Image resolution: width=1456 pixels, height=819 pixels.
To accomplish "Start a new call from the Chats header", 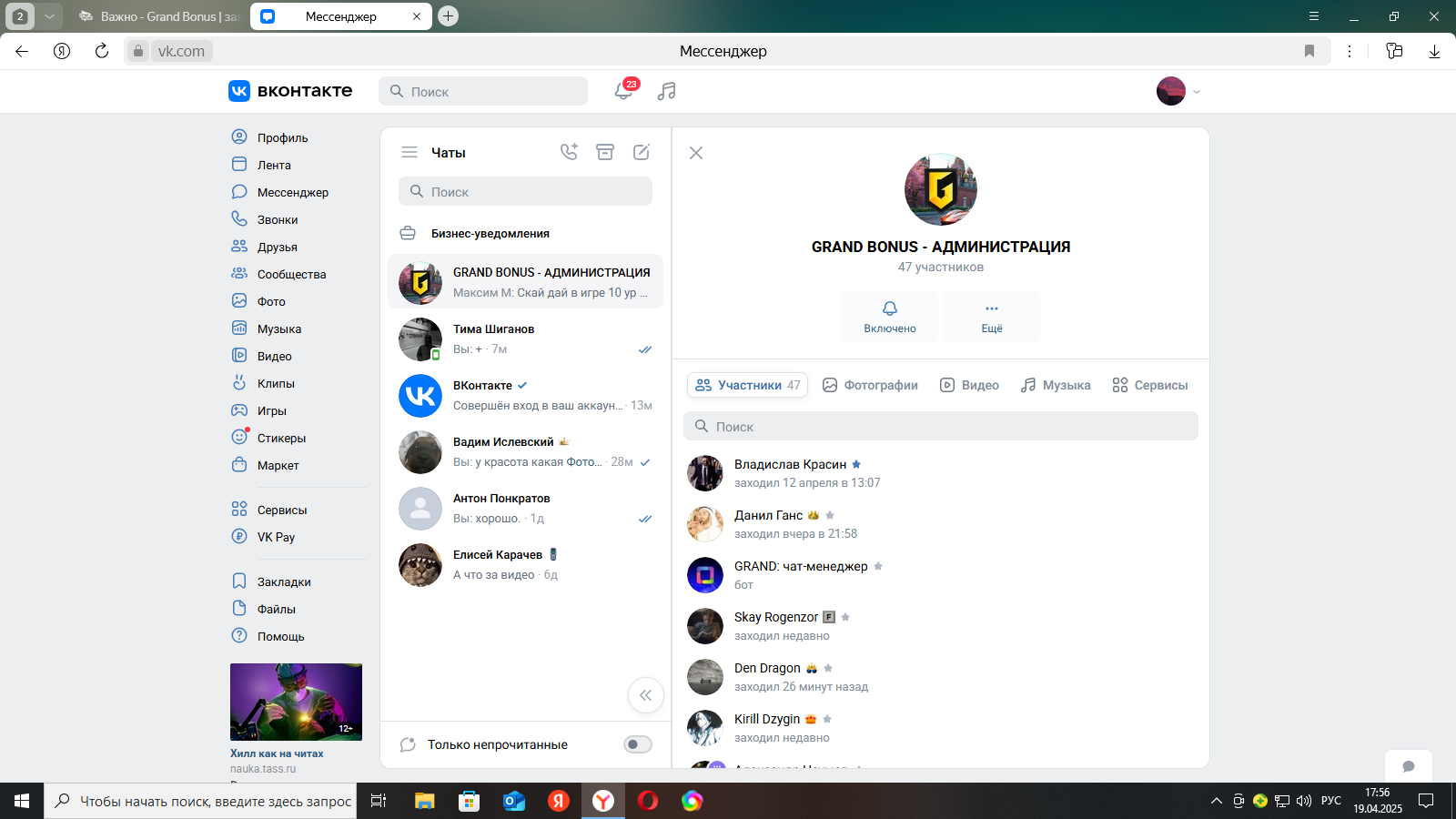I will click(x=569, y=152).
